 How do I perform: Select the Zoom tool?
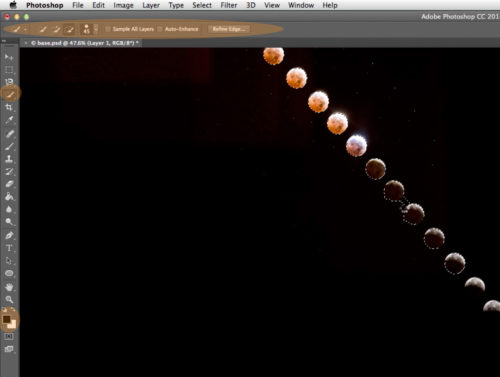pyautogui.click(x=9, y=299)
